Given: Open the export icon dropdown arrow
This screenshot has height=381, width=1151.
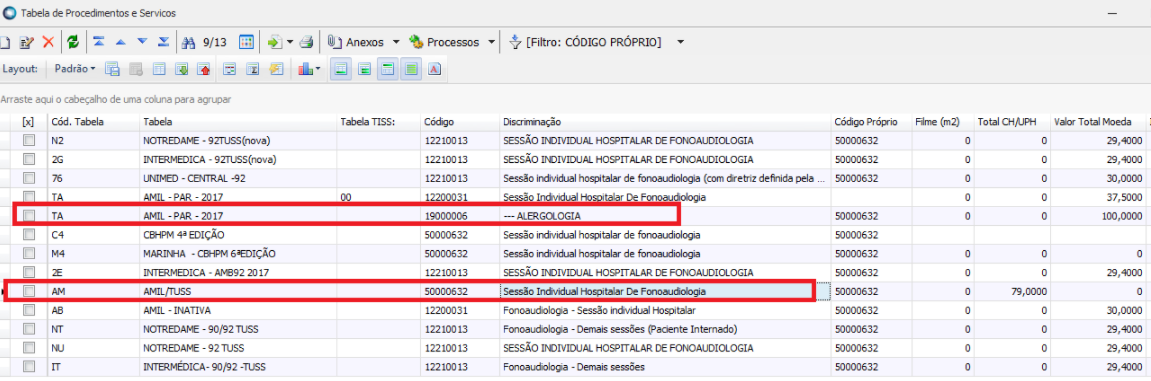Looking at the screenshot, I should point(290,43).
